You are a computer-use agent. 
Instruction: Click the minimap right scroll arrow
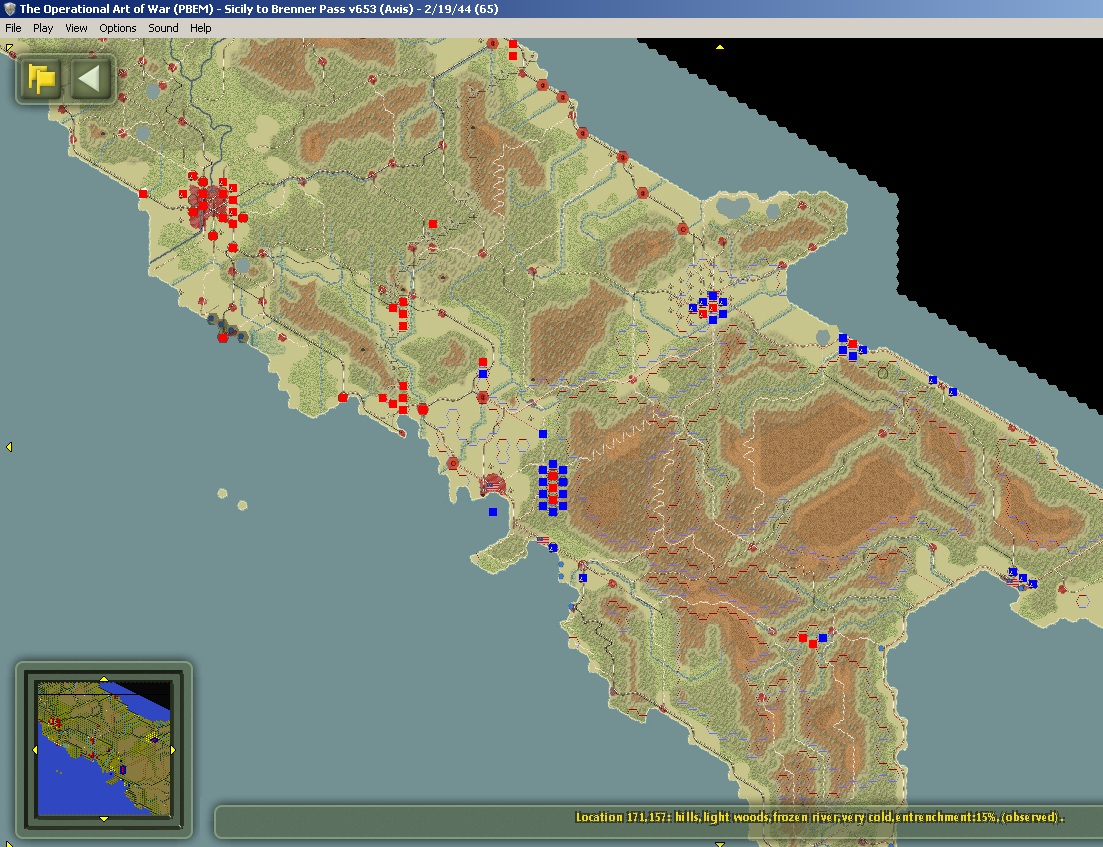173,749
